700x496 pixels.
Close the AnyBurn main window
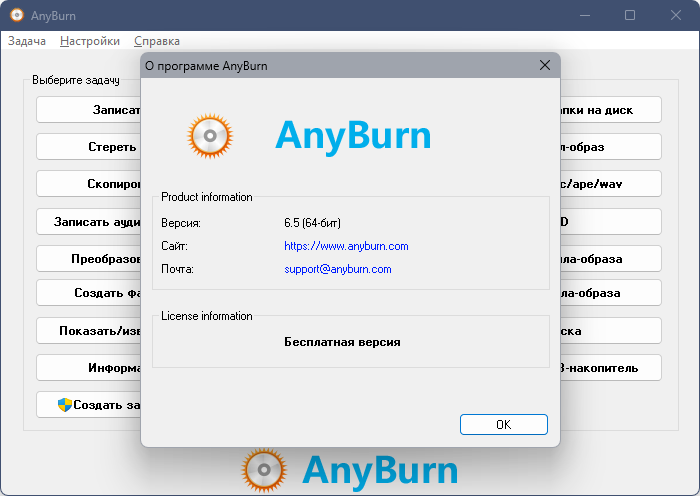pyautogui.click(x=675, y=15)
